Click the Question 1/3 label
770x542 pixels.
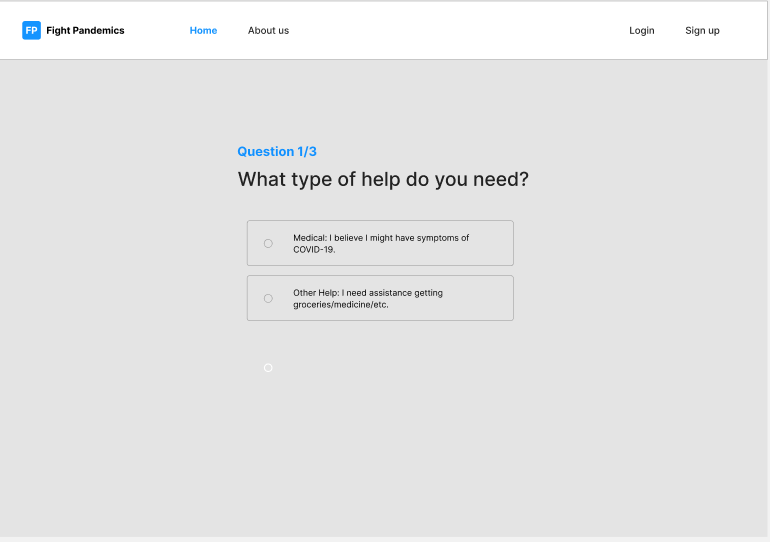[277, 152]
